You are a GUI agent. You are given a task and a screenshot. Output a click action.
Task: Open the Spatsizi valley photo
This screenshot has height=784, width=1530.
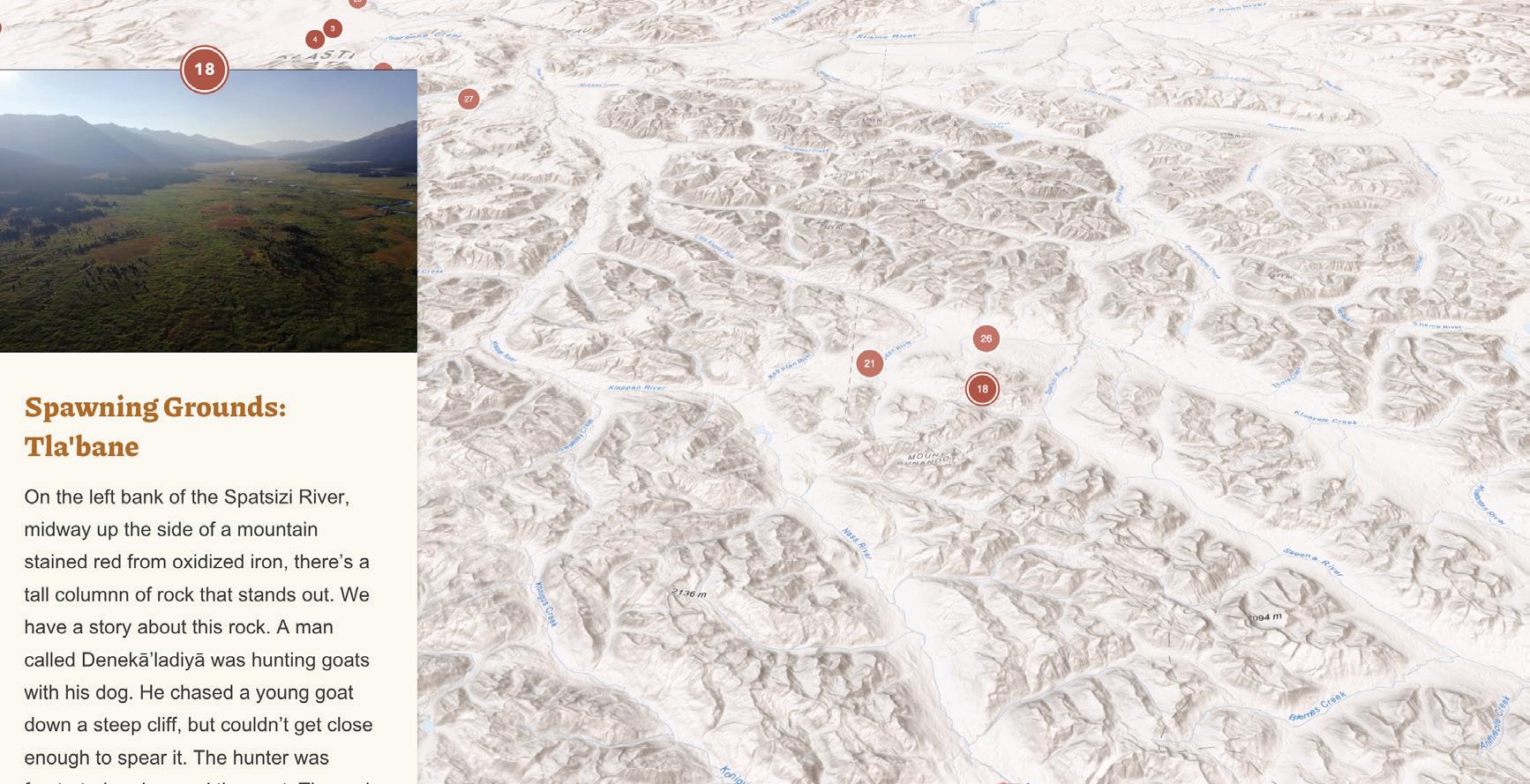click(208, 211)
